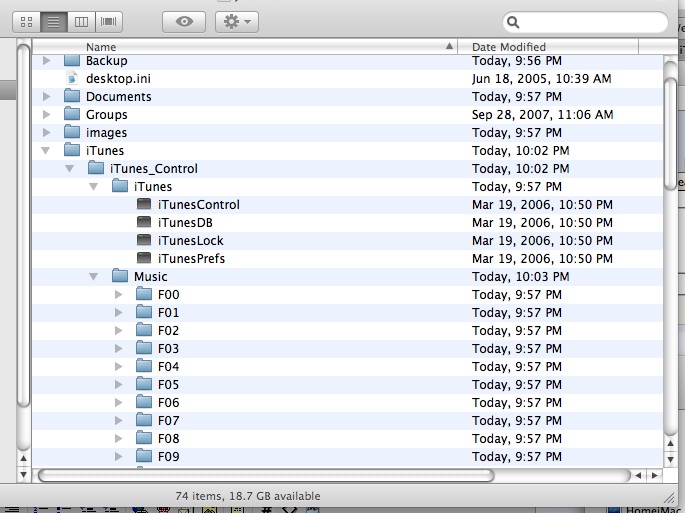Click the search field
This screenshot has height=513, width=685.
(x=585, y=22)
